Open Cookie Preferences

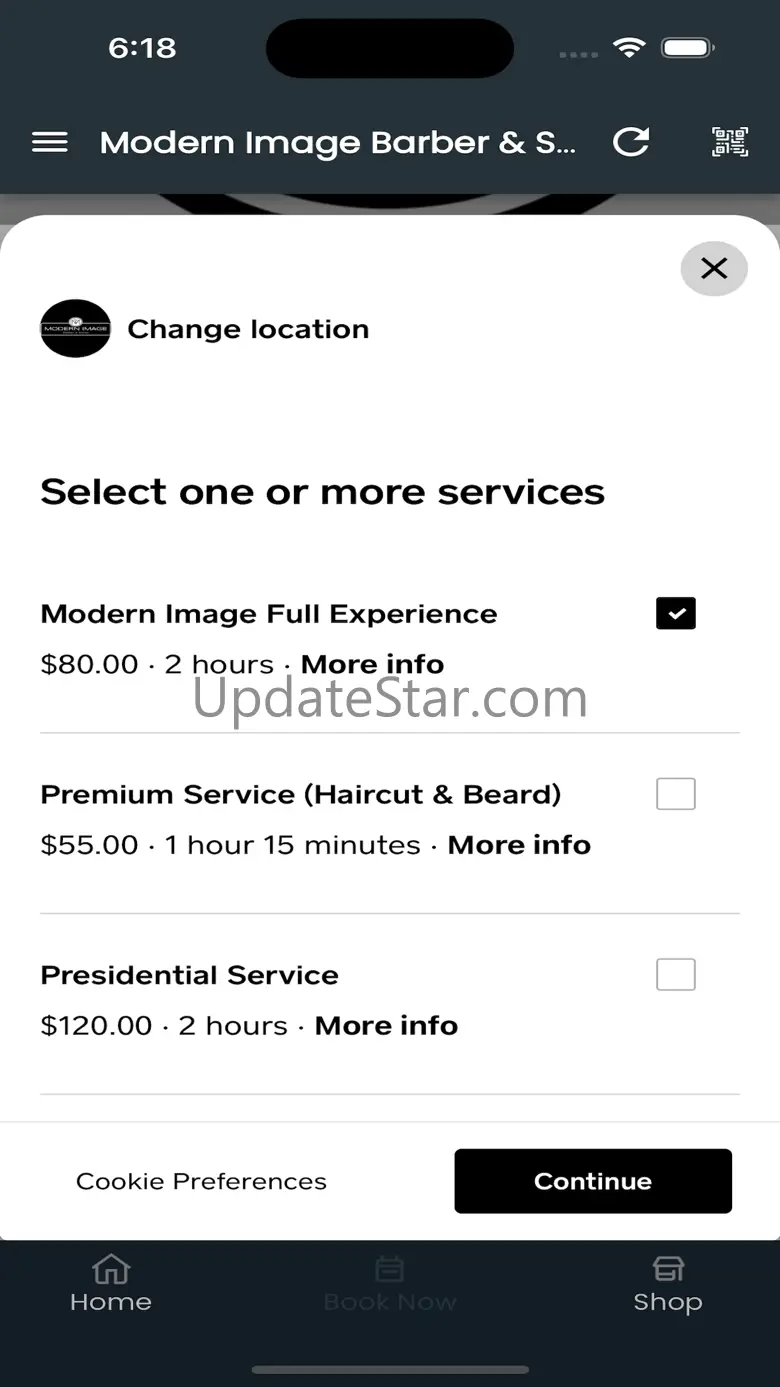pyautogui.click(x=201, y=1181)
